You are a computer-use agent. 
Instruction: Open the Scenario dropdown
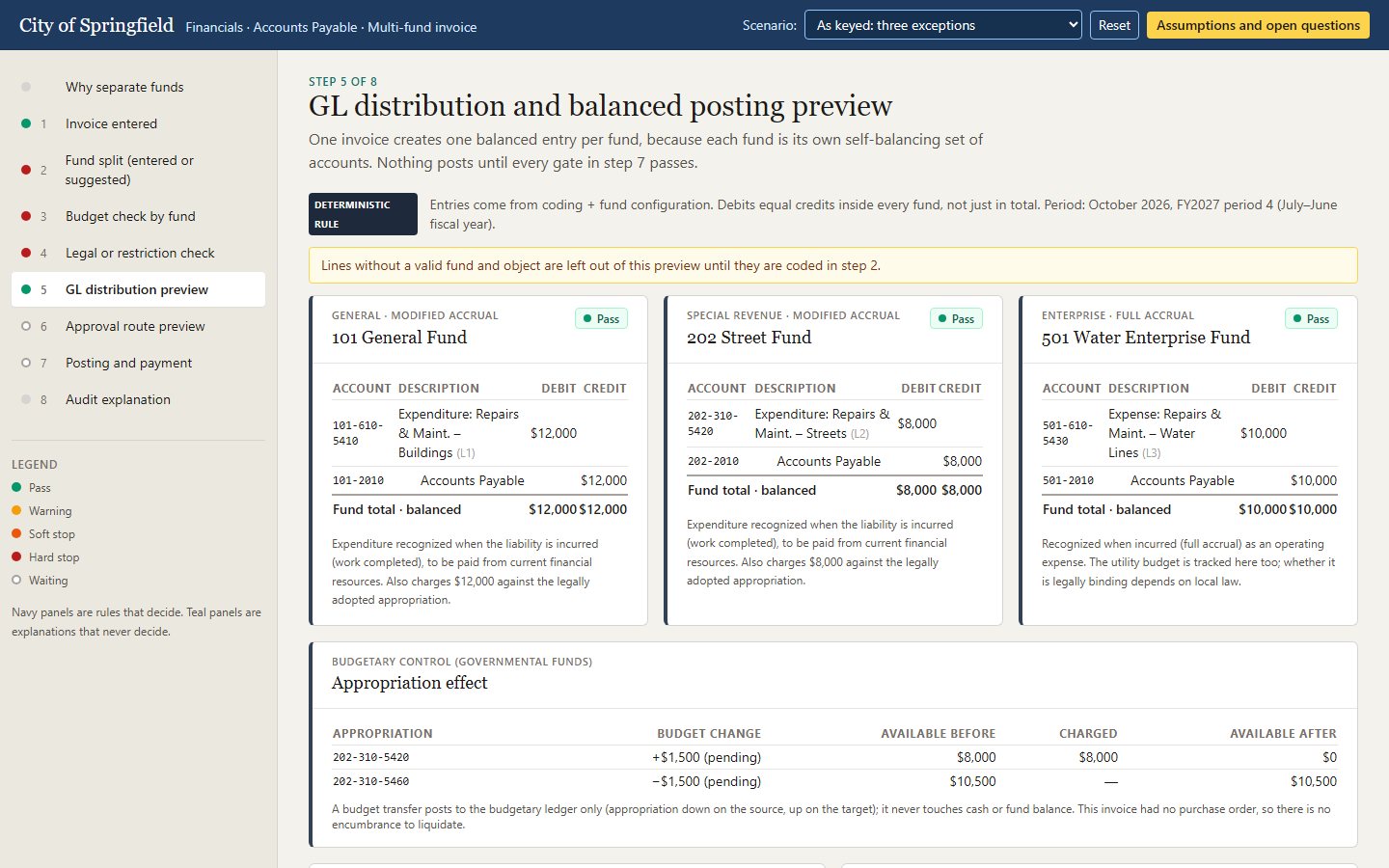[943, 25]
